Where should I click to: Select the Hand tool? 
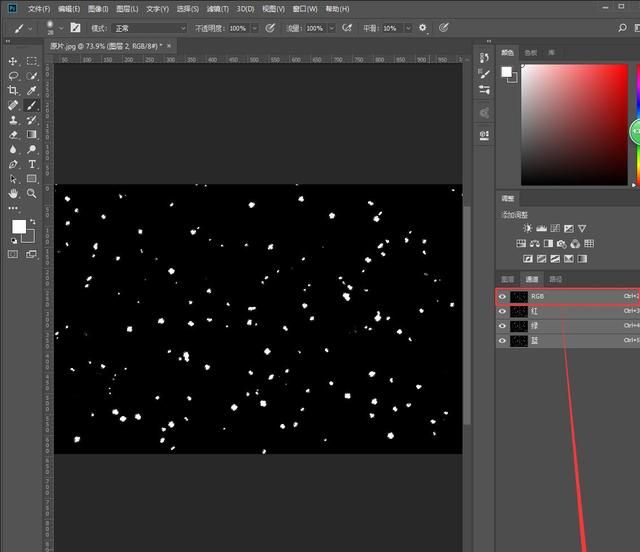tap(13, 194)
